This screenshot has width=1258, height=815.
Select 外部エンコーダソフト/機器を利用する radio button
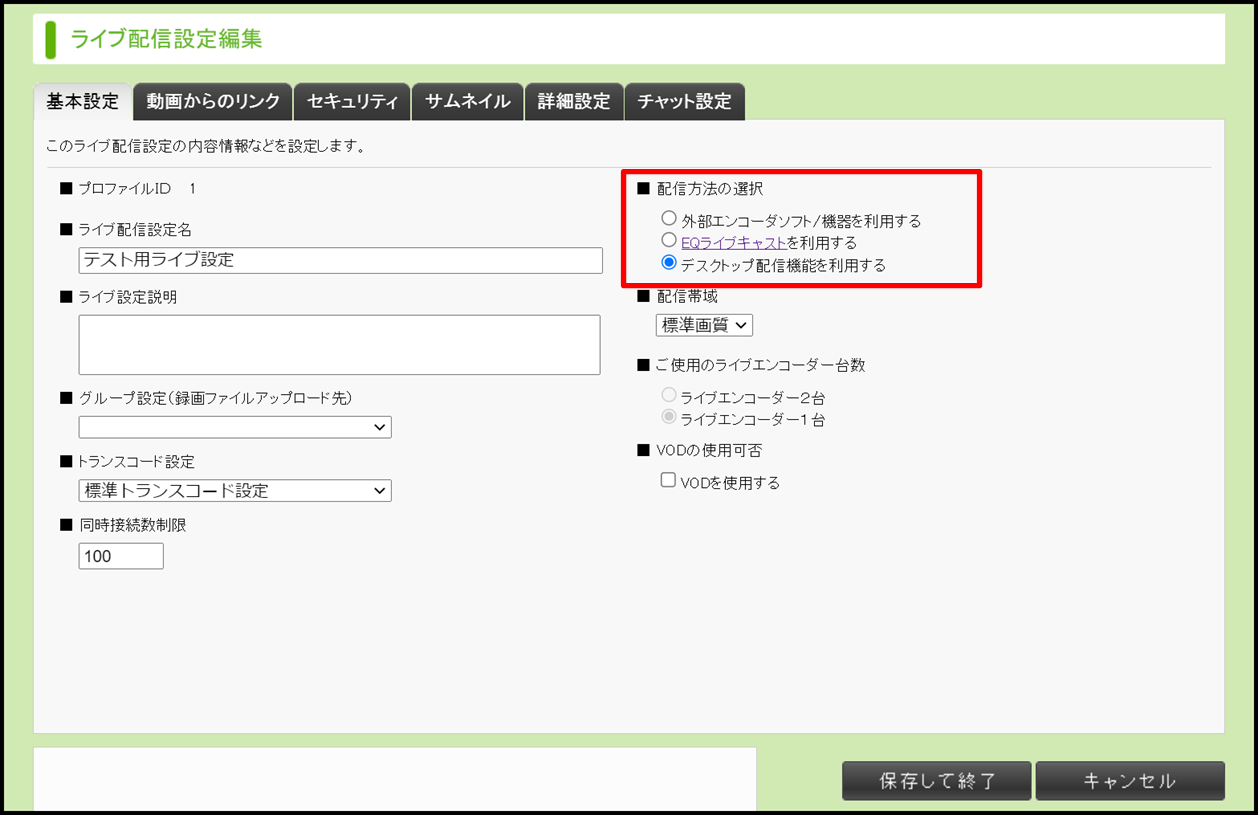pos(669,218)
